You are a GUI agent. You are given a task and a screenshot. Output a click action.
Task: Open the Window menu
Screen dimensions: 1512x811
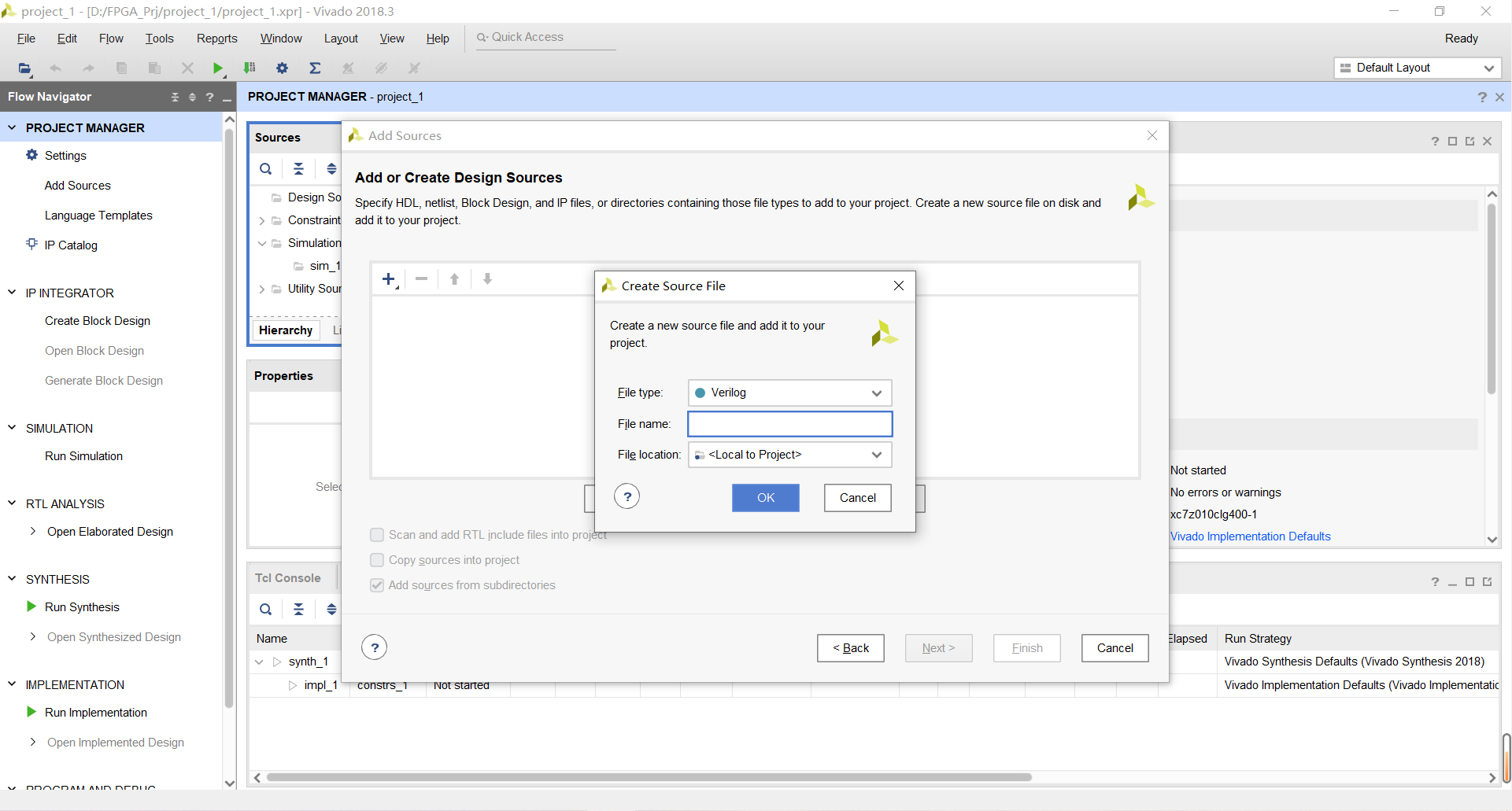click(x=281, y=39)
